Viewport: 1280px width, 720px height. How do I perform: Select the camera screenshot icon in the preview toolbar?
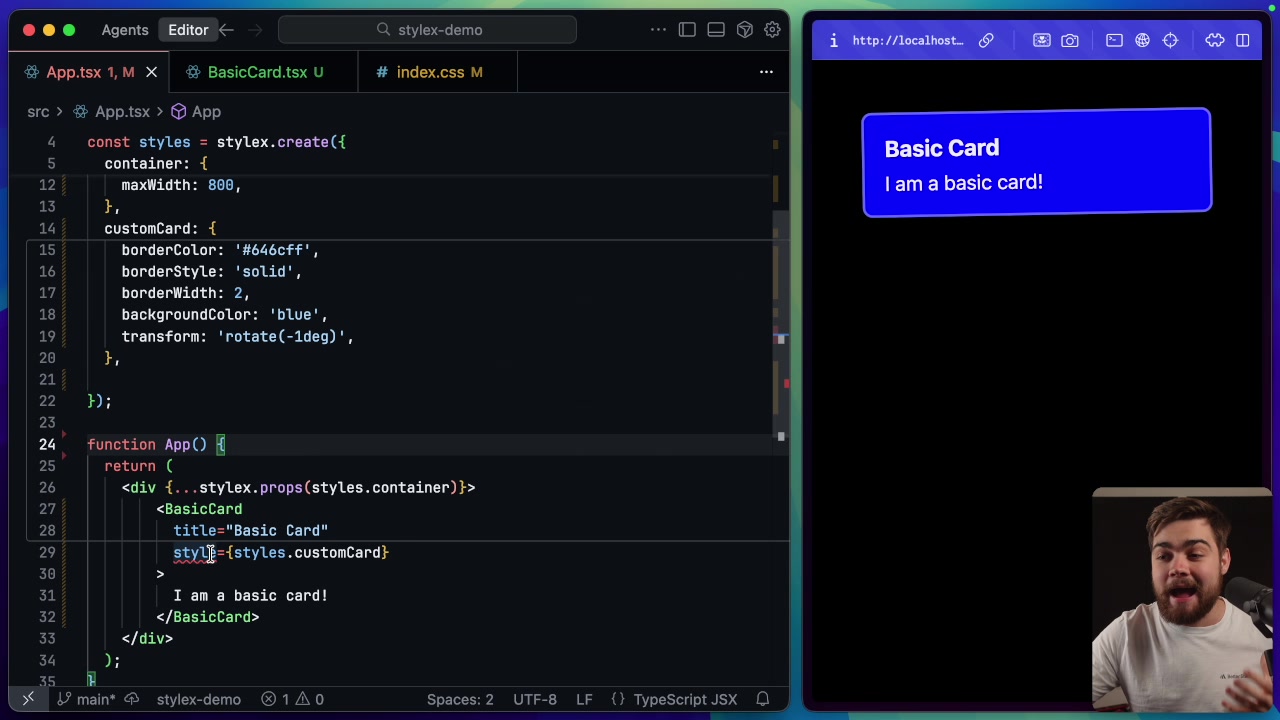[1070, 40]
